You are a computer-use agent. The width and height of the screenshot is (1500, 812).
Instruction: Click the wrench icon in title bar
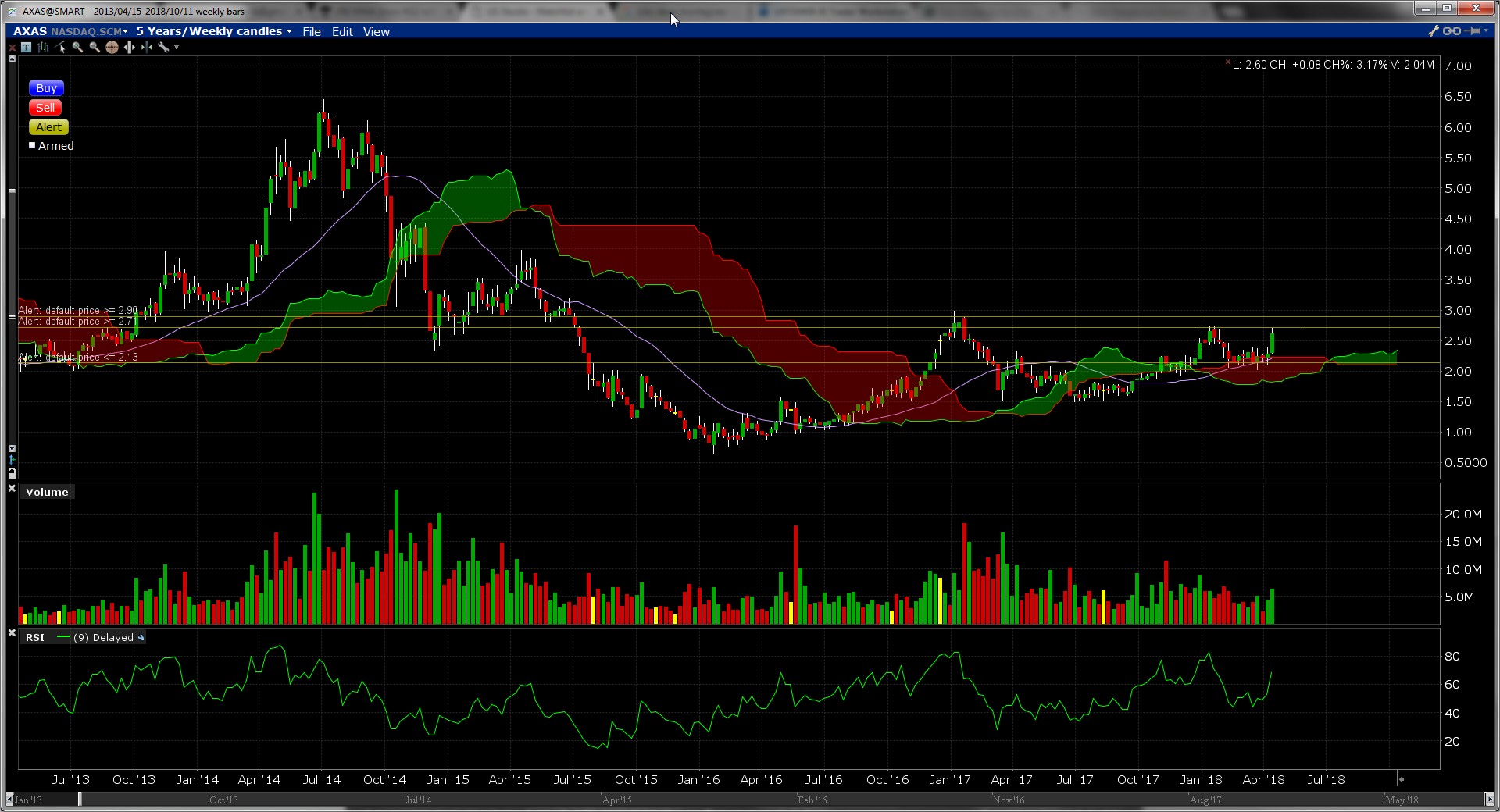point(1433,31)
